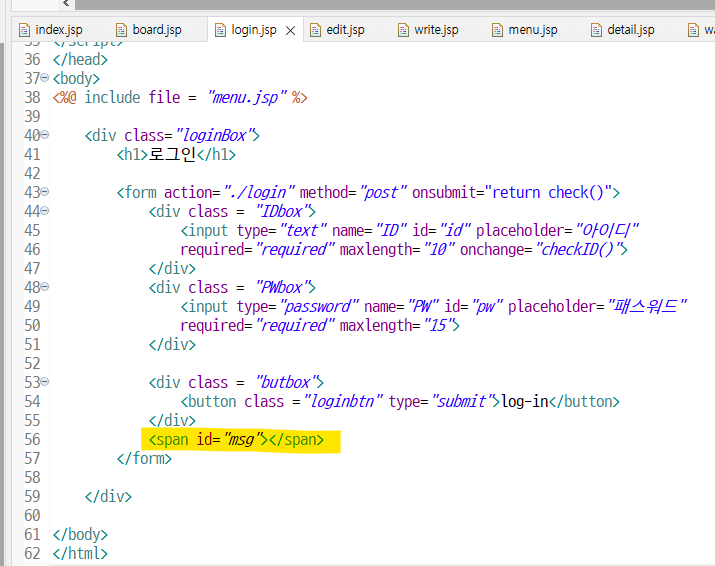Click the maxlength "10" value

coord(439,249)
